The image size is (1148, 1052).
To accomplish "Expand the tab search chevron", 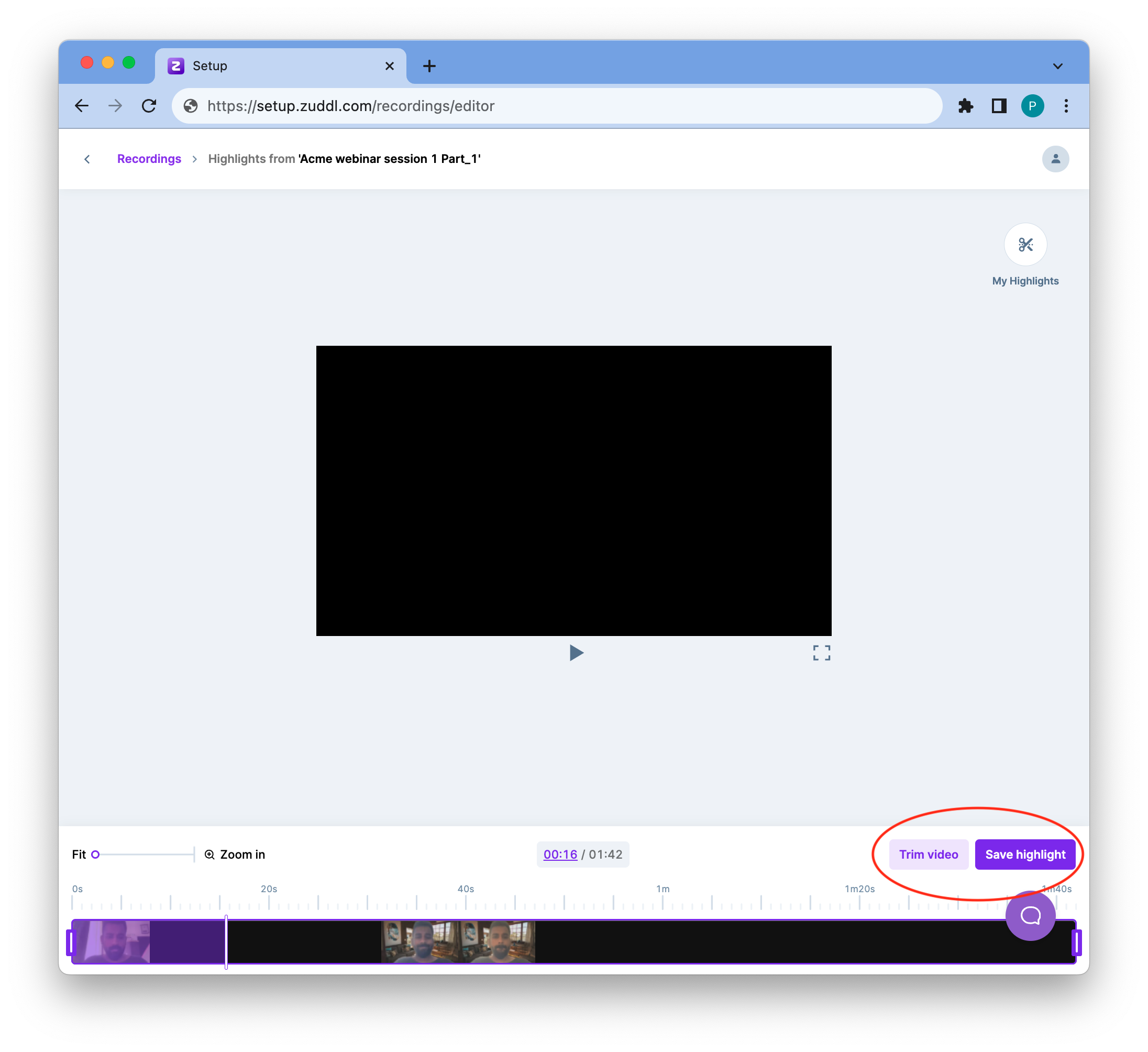I will point(1057,66).
